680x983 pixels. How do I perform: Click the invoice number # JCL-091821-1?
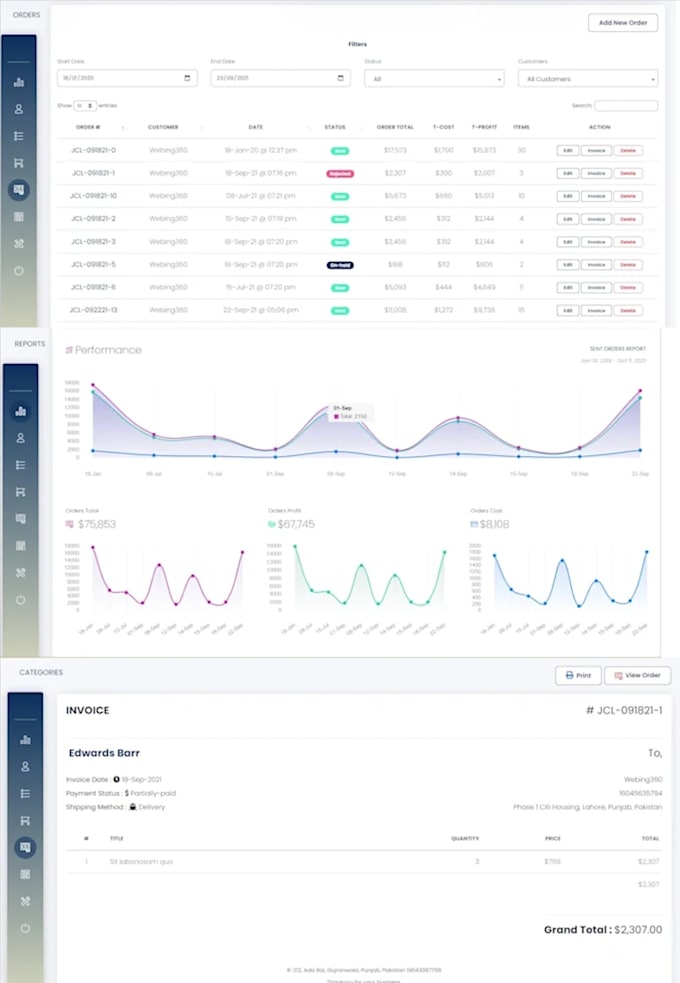pyautogui.click(x=624, y=710)
